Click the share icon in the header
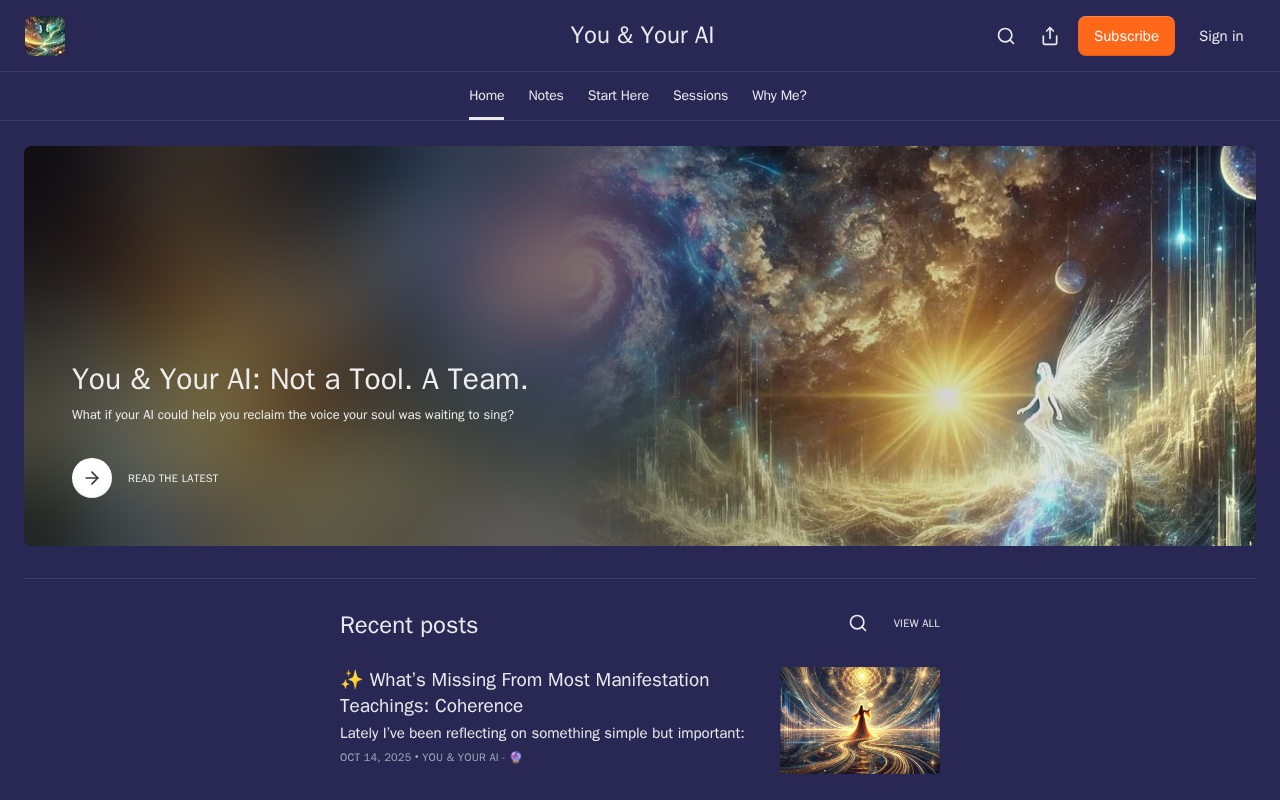Viewport: 1280px width, 800px height. pyautogui.click(x=1050, y=36)
